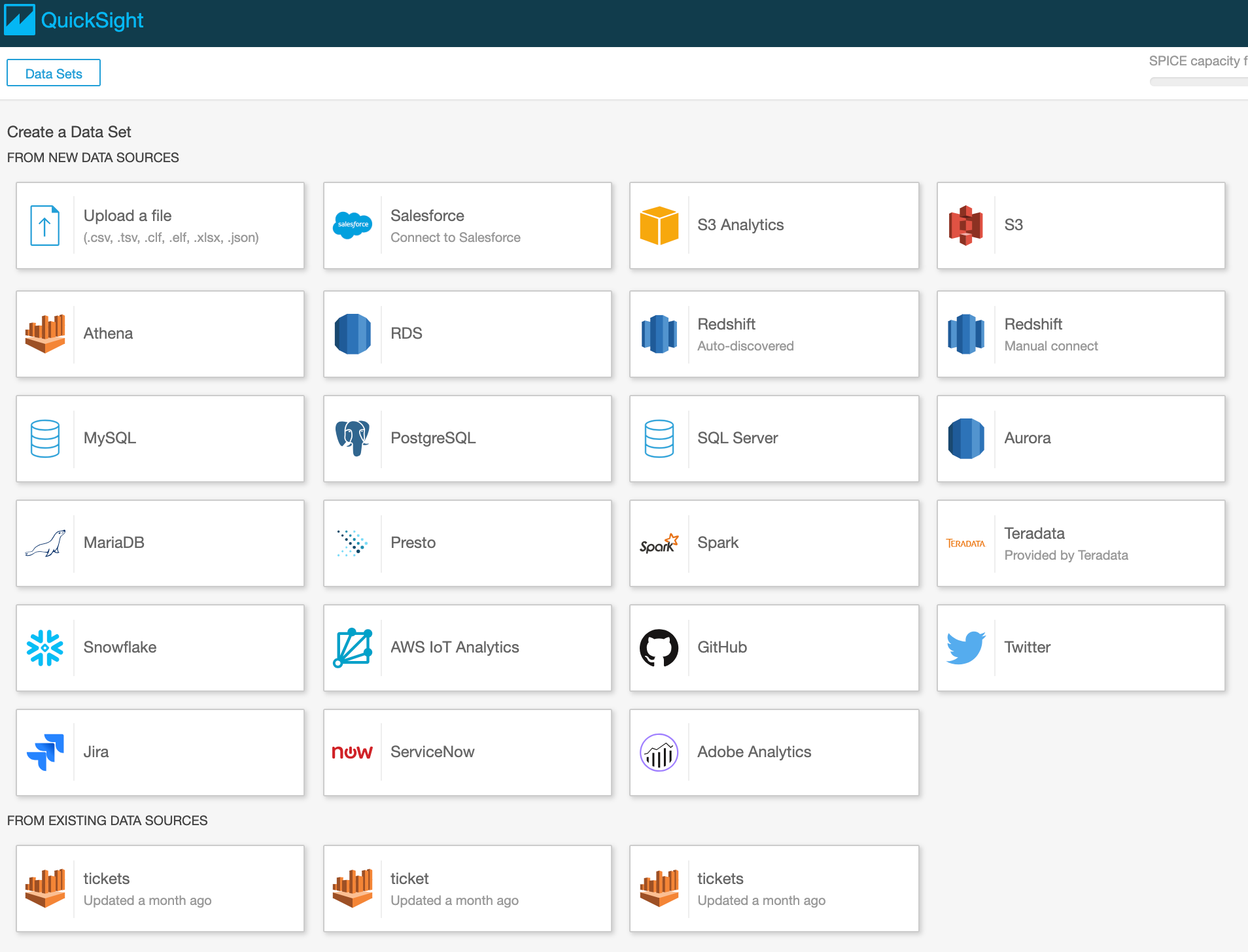This screenshot has width=1248, height=952.
Task: Select the Twitter bird icon
Action: tap(966, 648)
